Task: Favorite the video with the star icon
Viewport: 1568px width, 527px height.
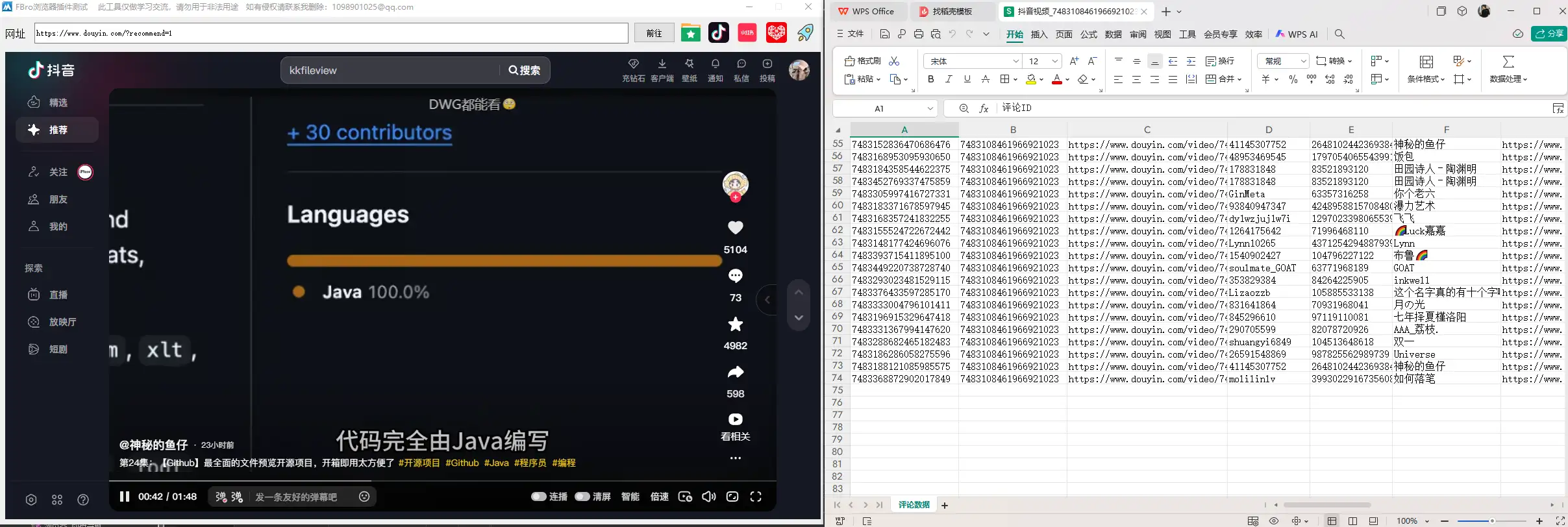Action: click(x=735, y=324)
